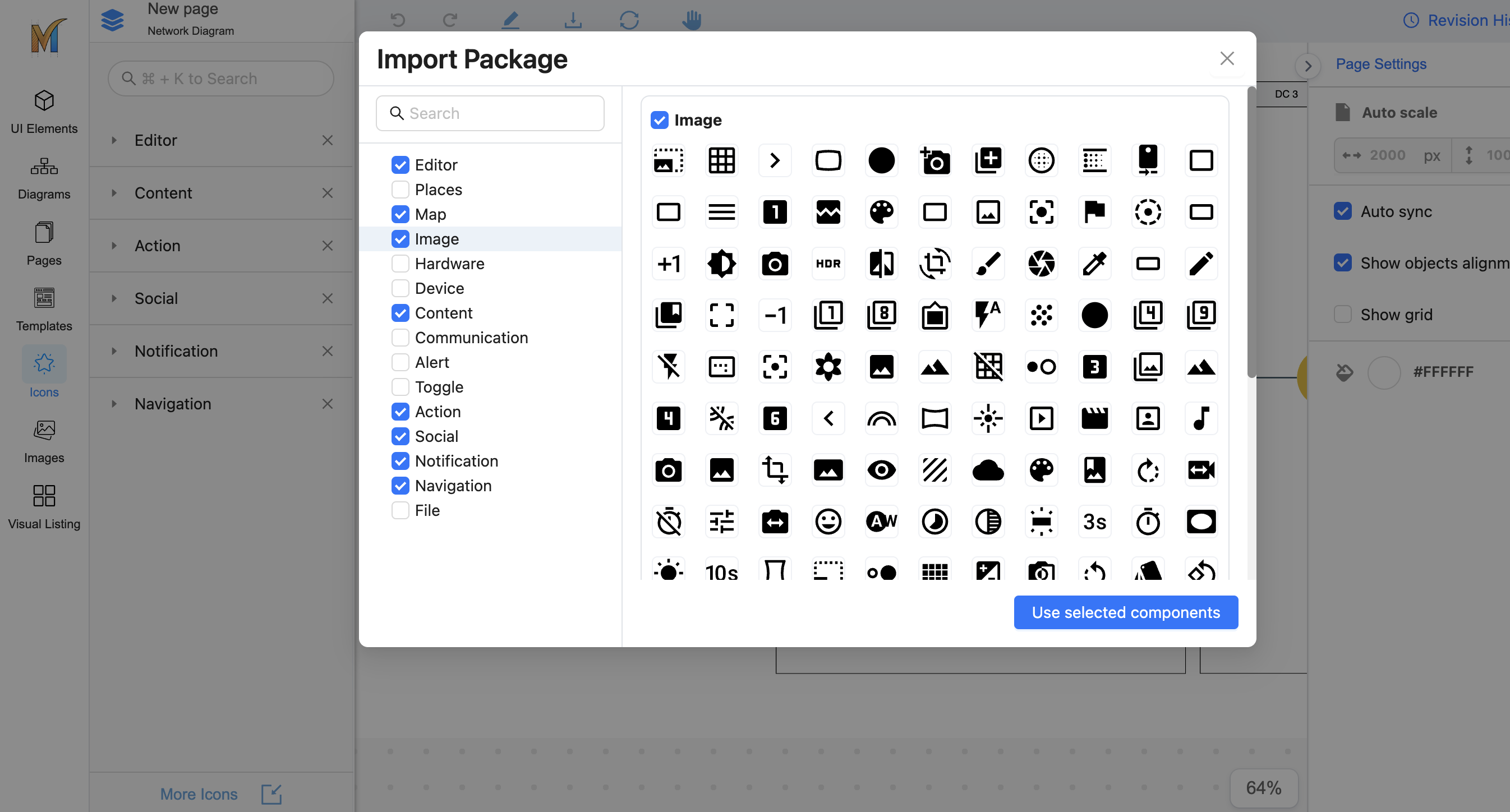Click the crop rotate icon
Screen dimensions: 1510x812
(934, 264)
